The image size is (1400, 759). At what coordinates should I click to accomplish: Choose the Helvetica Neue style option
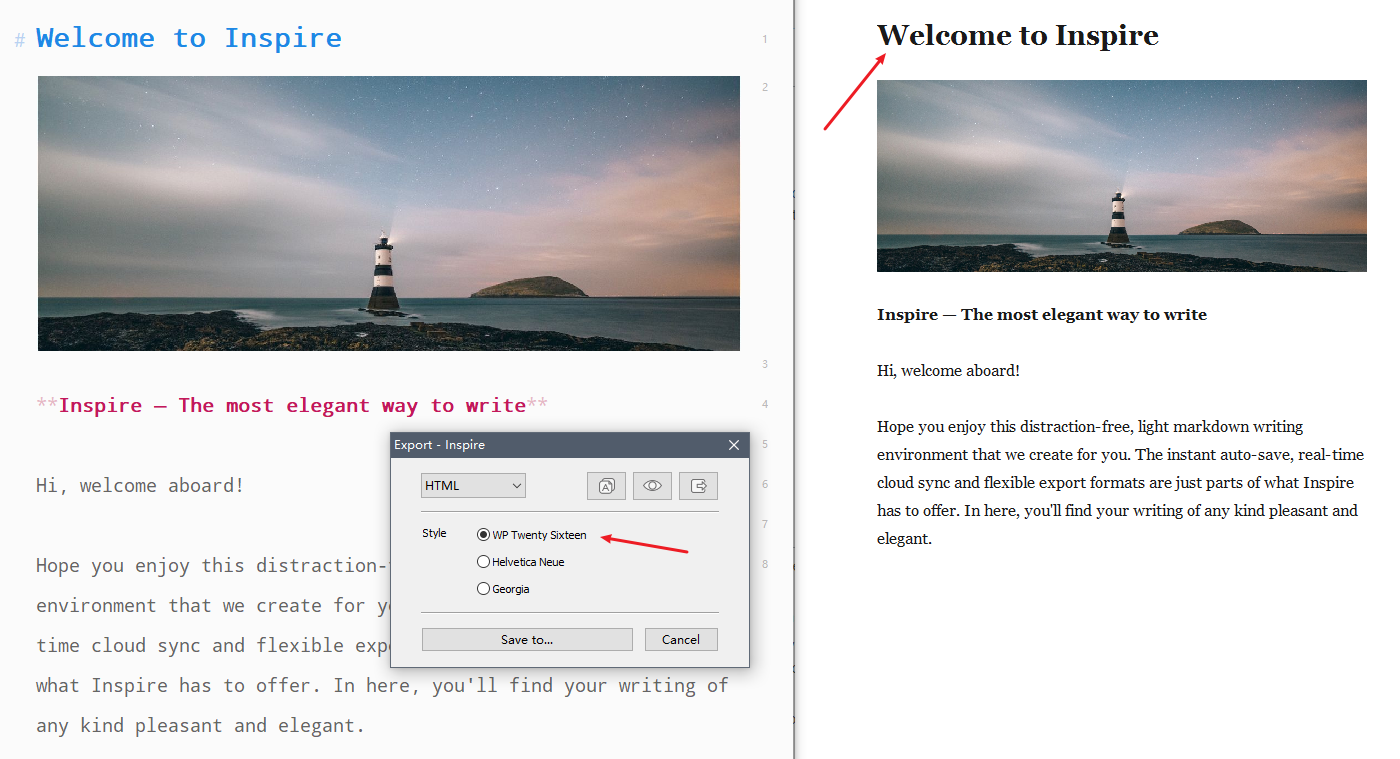pos(521,562)
